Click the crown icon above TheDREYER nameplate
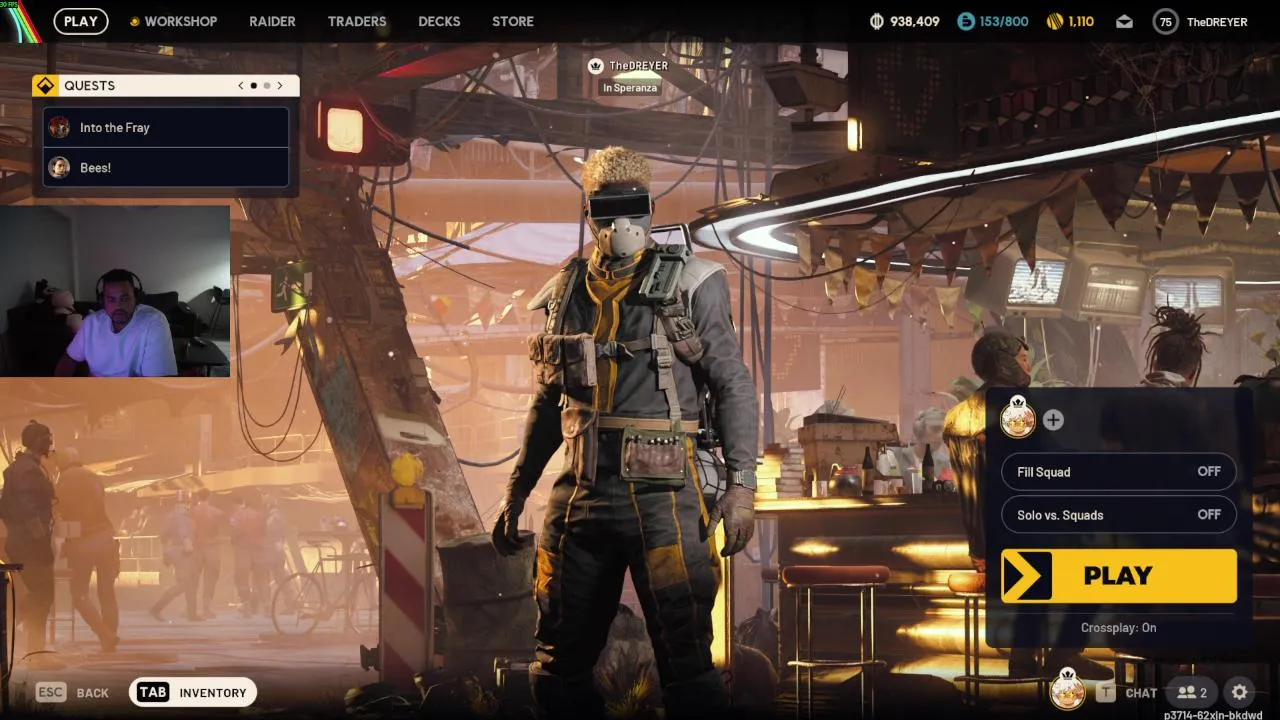 [x=596, y=65]
